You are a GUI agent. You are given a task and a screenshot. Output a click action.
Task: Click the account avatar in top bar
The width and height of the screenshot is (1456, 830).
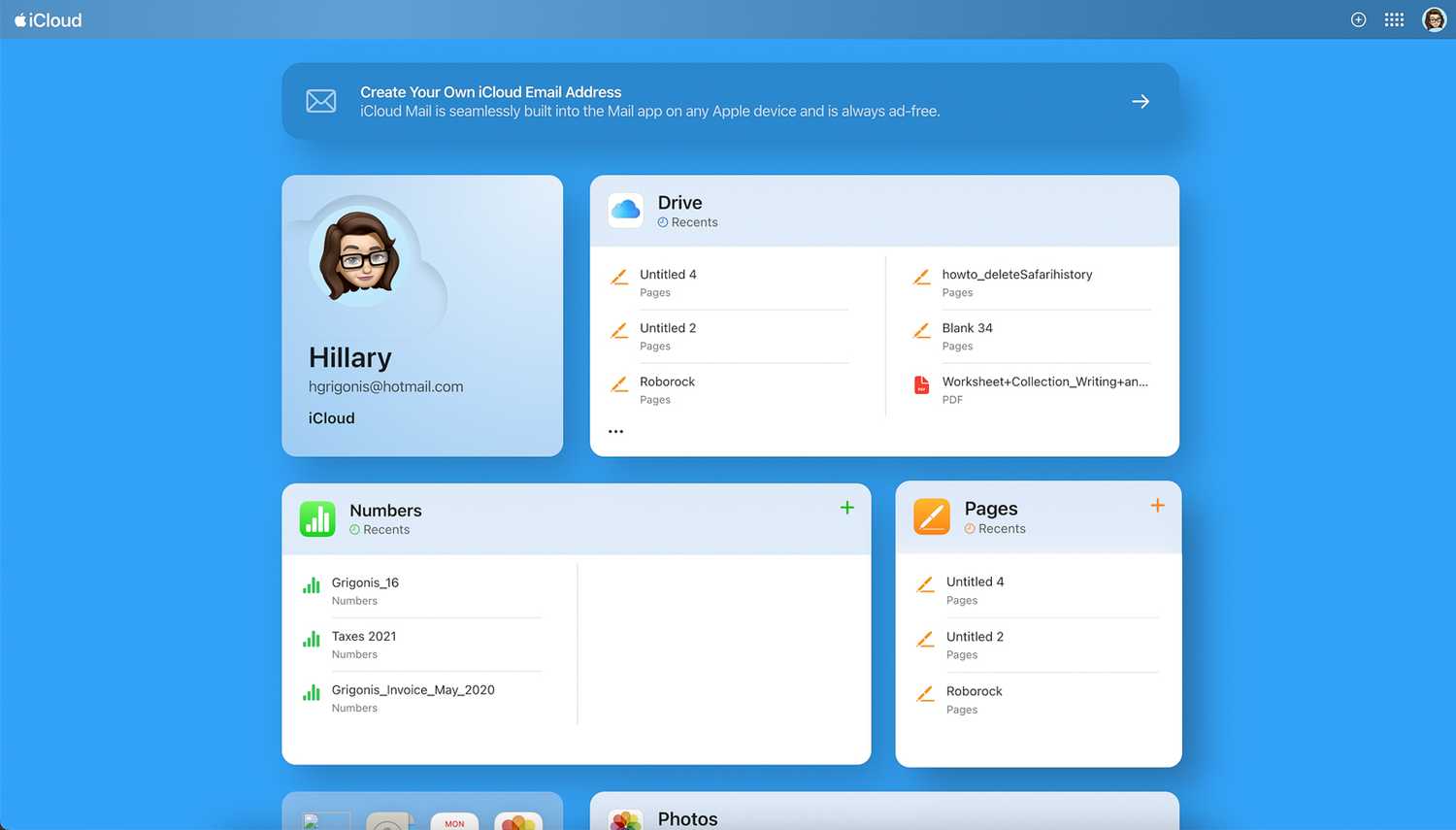(x=1434, y=19)
